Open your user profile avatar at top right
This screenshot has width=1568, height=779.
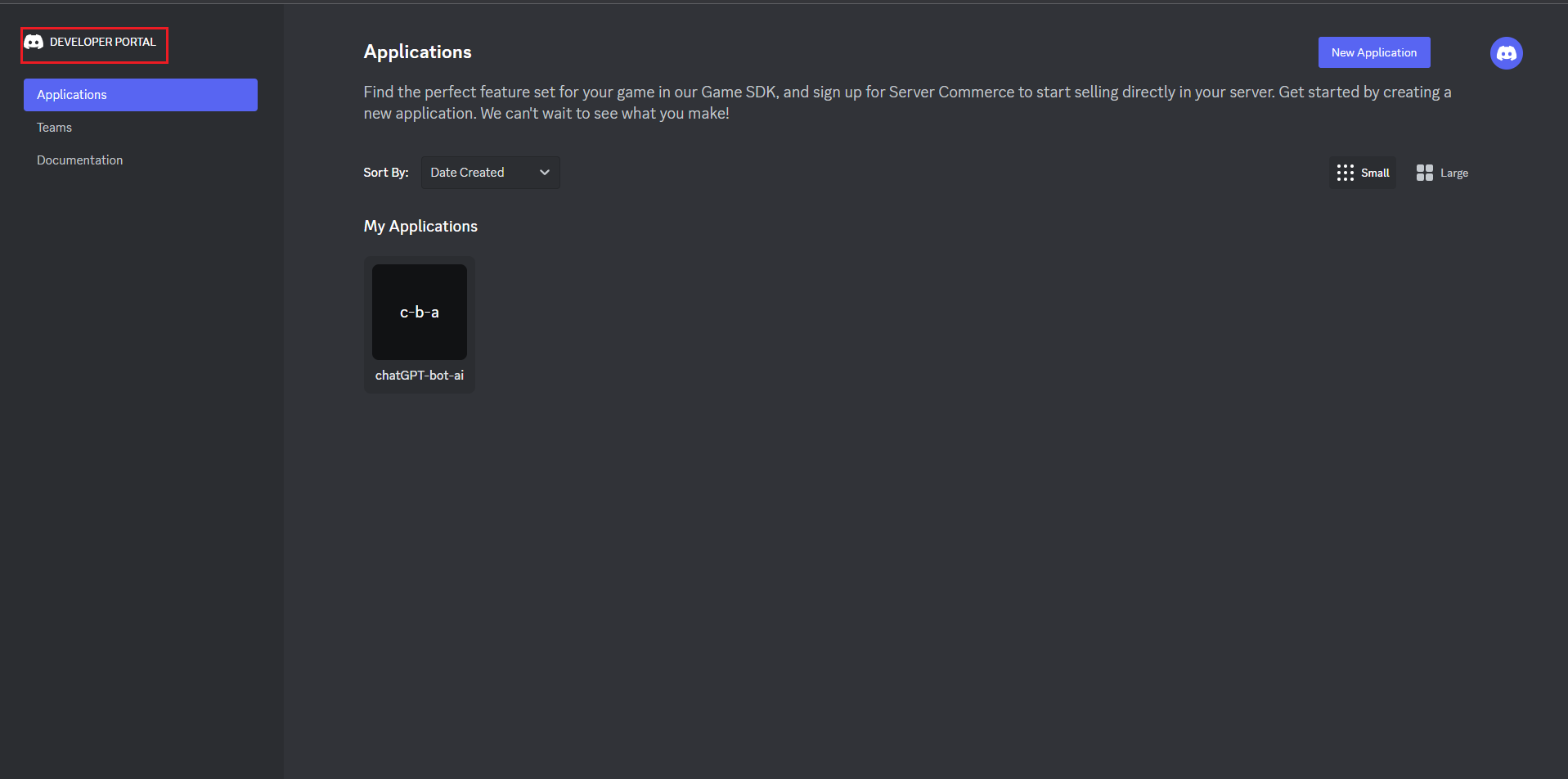click(1506, 52)
